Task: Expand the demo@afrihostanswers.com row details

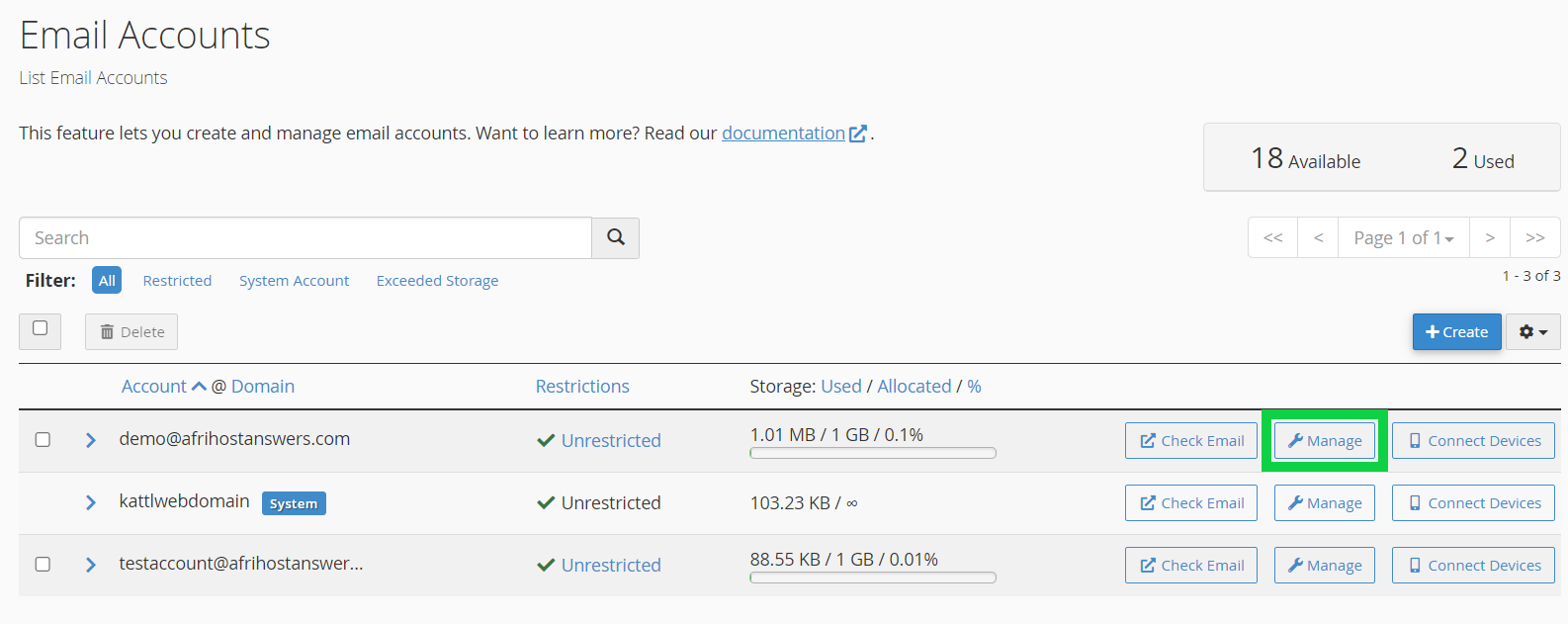Action: click(x=91, y=440)
